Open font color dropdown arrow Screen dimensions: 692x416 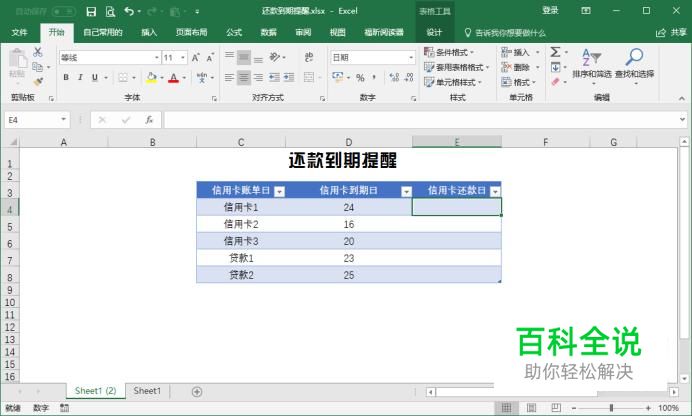click(x=184, y=78)
